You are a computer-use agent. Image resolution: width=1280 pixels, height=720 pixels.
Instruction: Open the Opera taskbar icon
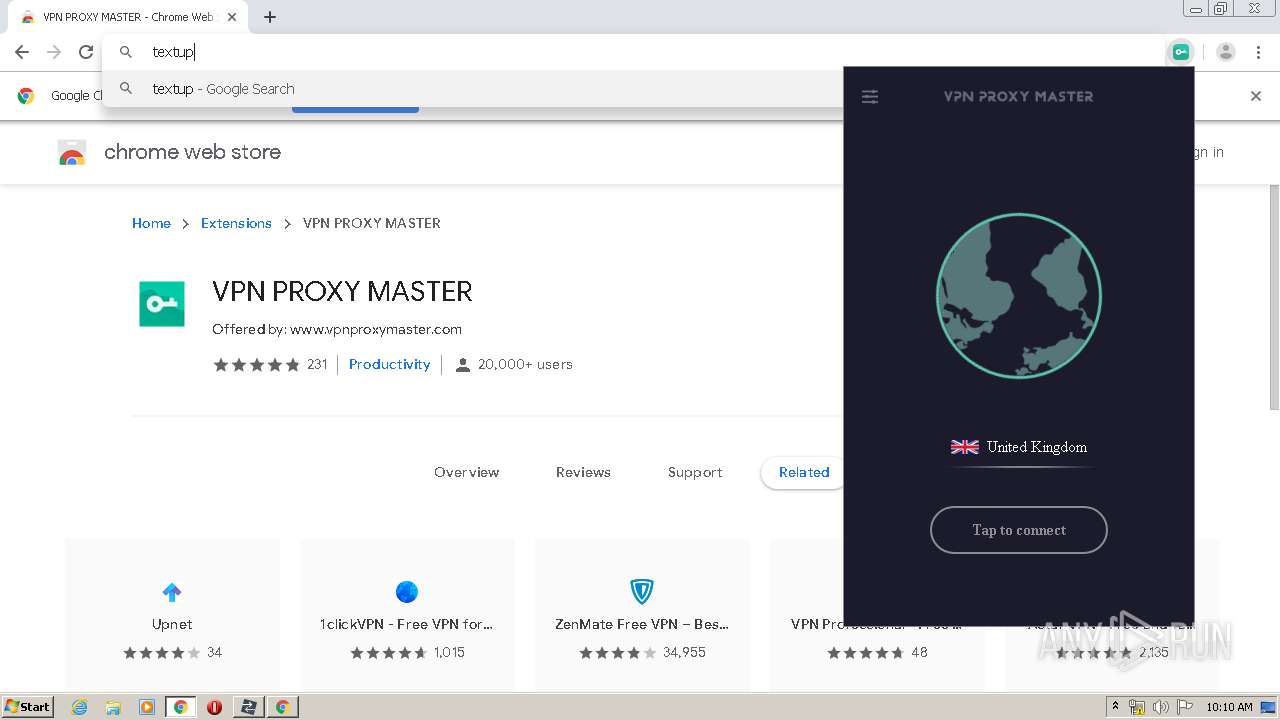(x=214, y=707)
